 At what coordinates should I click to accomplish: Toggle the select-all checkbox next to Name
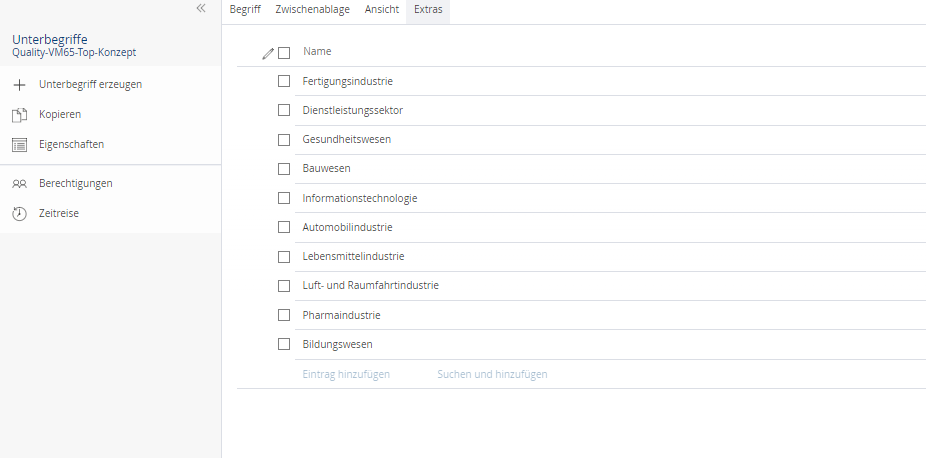pyautogui.click(x=284, y=52)
